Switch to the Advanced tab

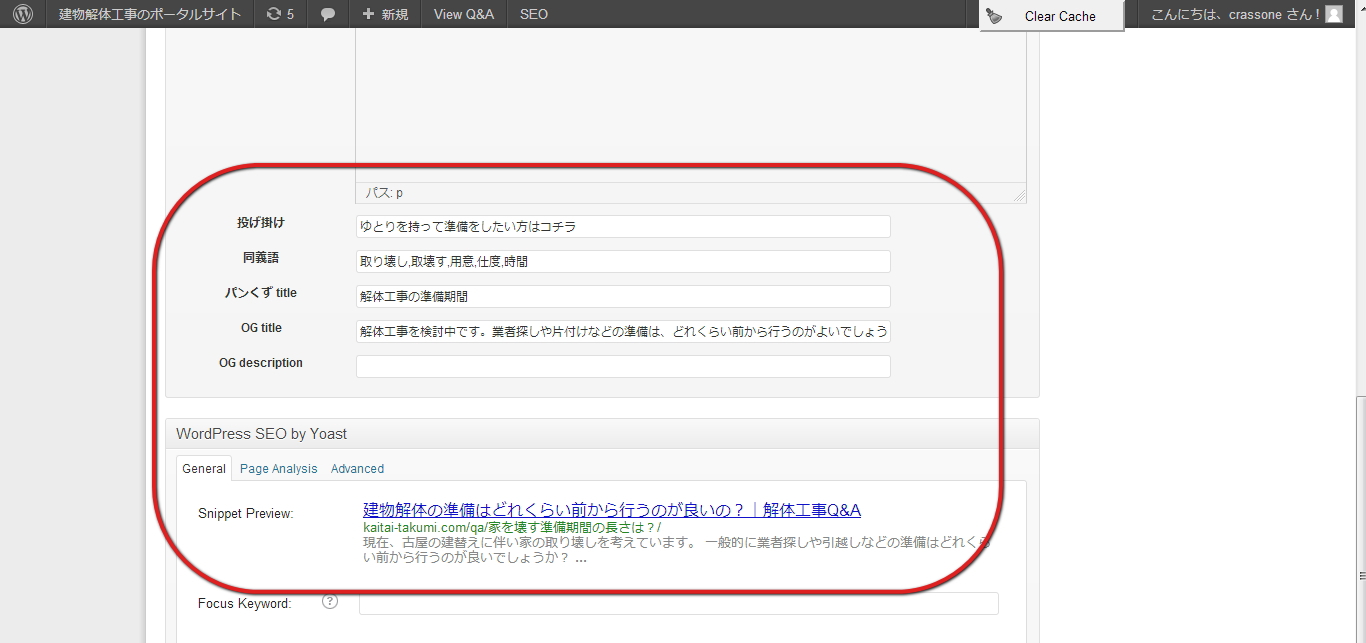[x=357, y=468]
